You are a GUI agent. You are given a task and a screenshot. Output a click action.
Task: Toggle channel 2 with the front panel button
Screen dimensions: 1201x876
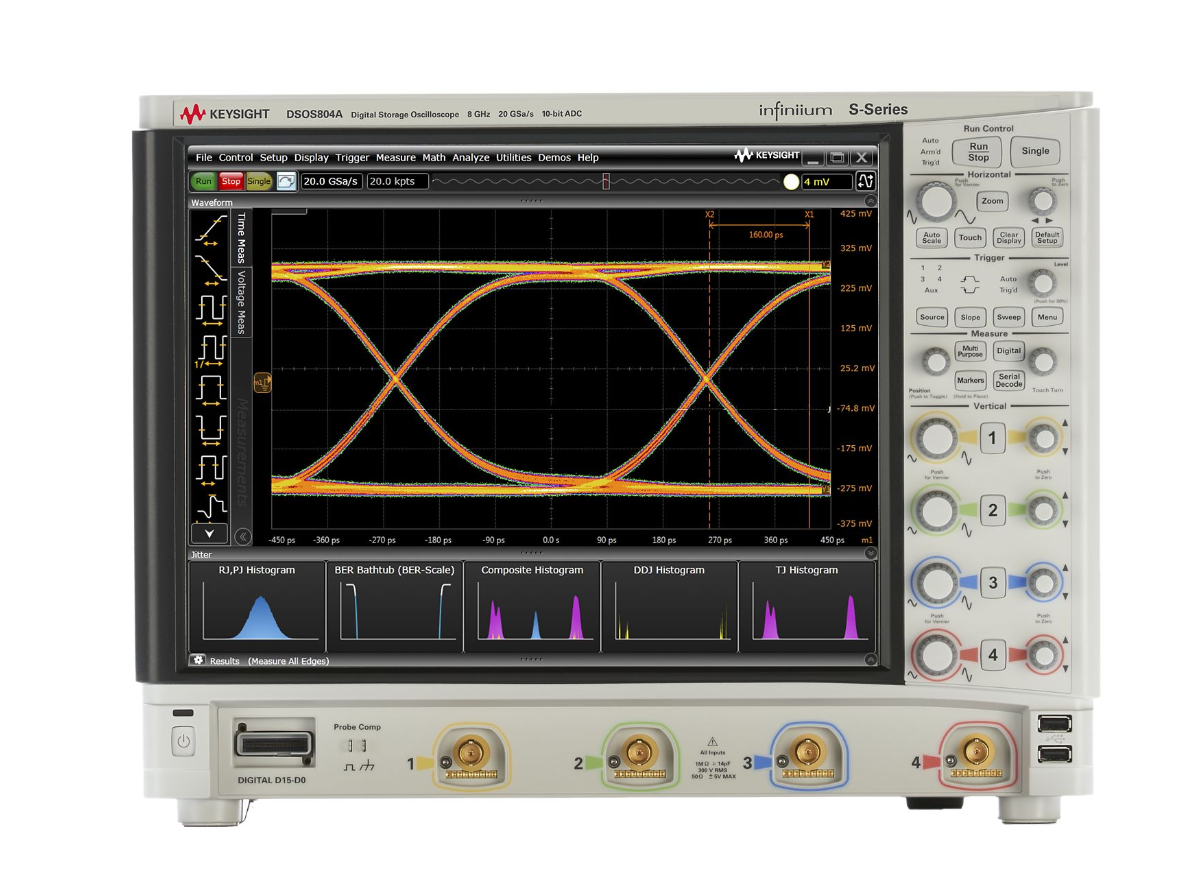point(992,510)
